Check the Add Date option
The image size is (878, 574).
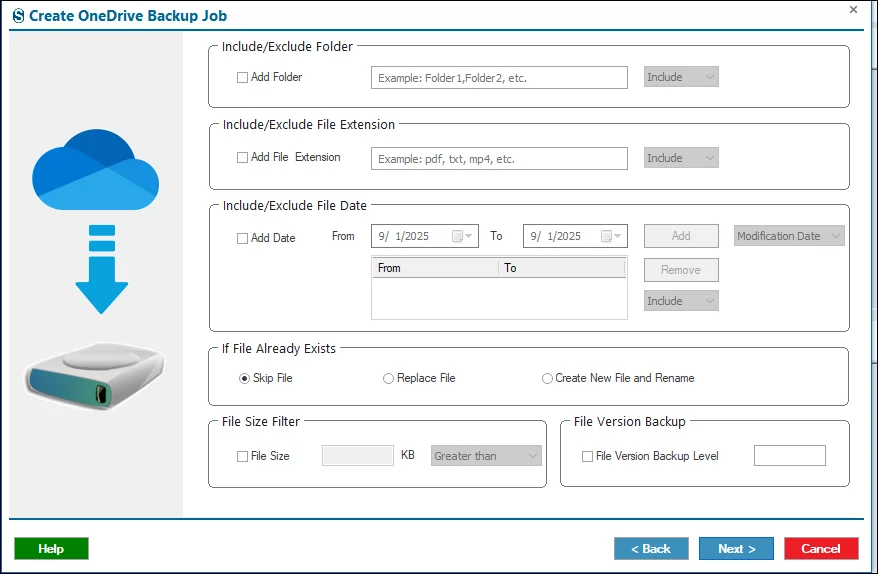click(242, 238)
